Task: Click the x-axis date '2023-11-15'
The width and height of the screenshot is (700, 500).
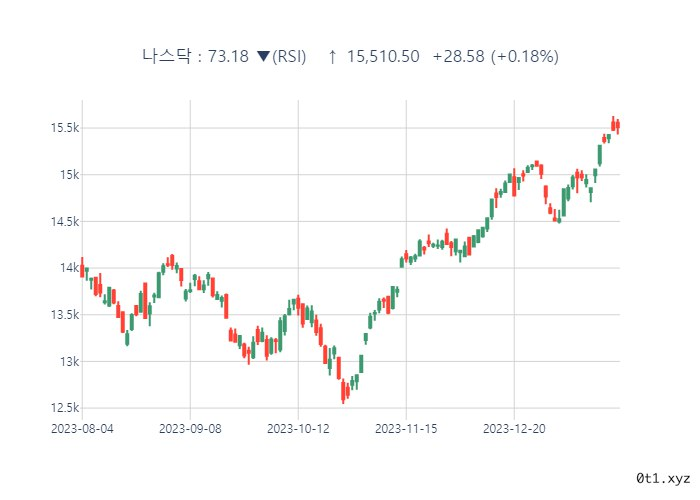Action: (406, 429)
